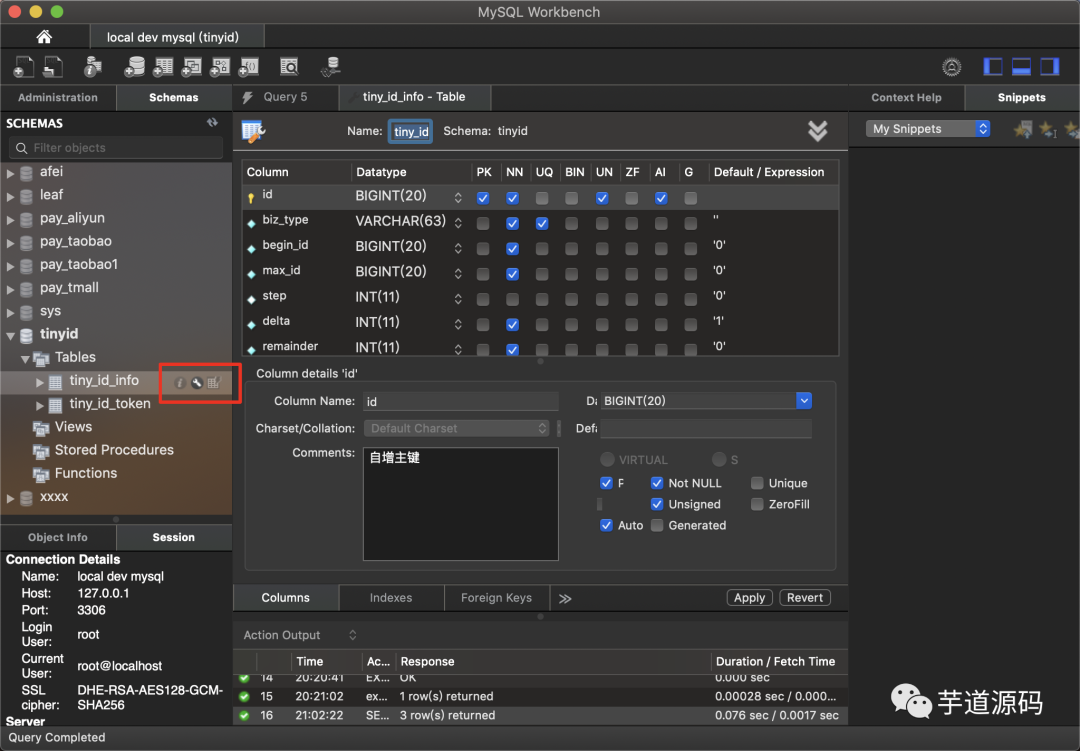The height and width of the screenshot is (751, 1080).
Task: Open the Indexes tab
Action: point(391,598)
